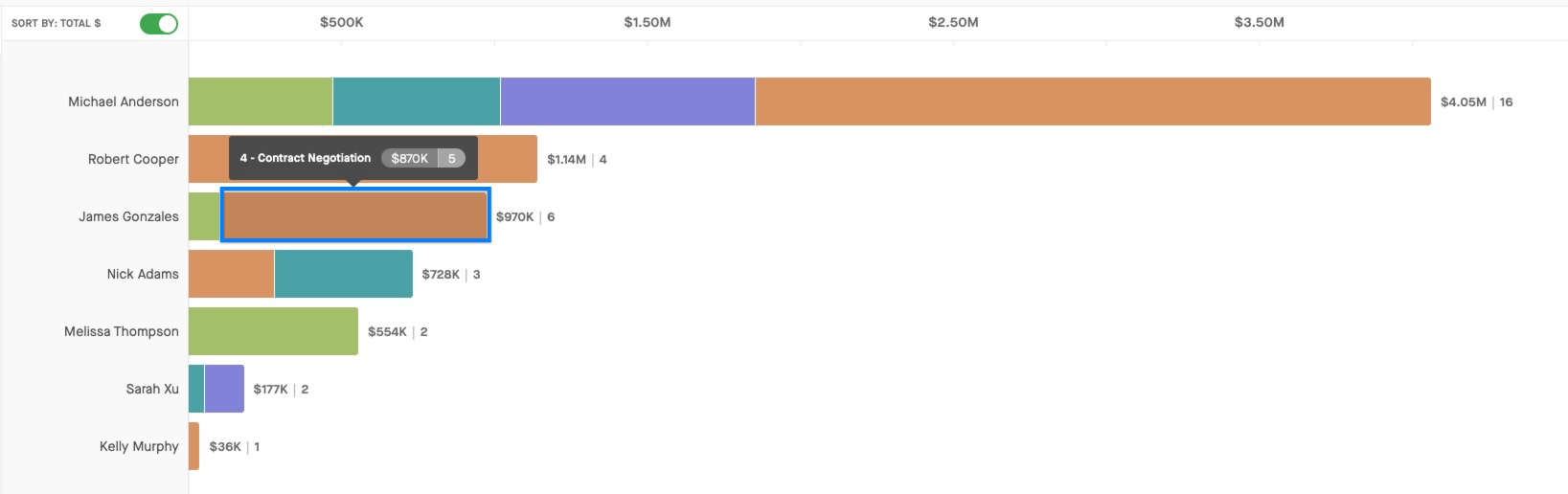
Task: Select James Gonzales' green bar segment
Action: (204, 216)
